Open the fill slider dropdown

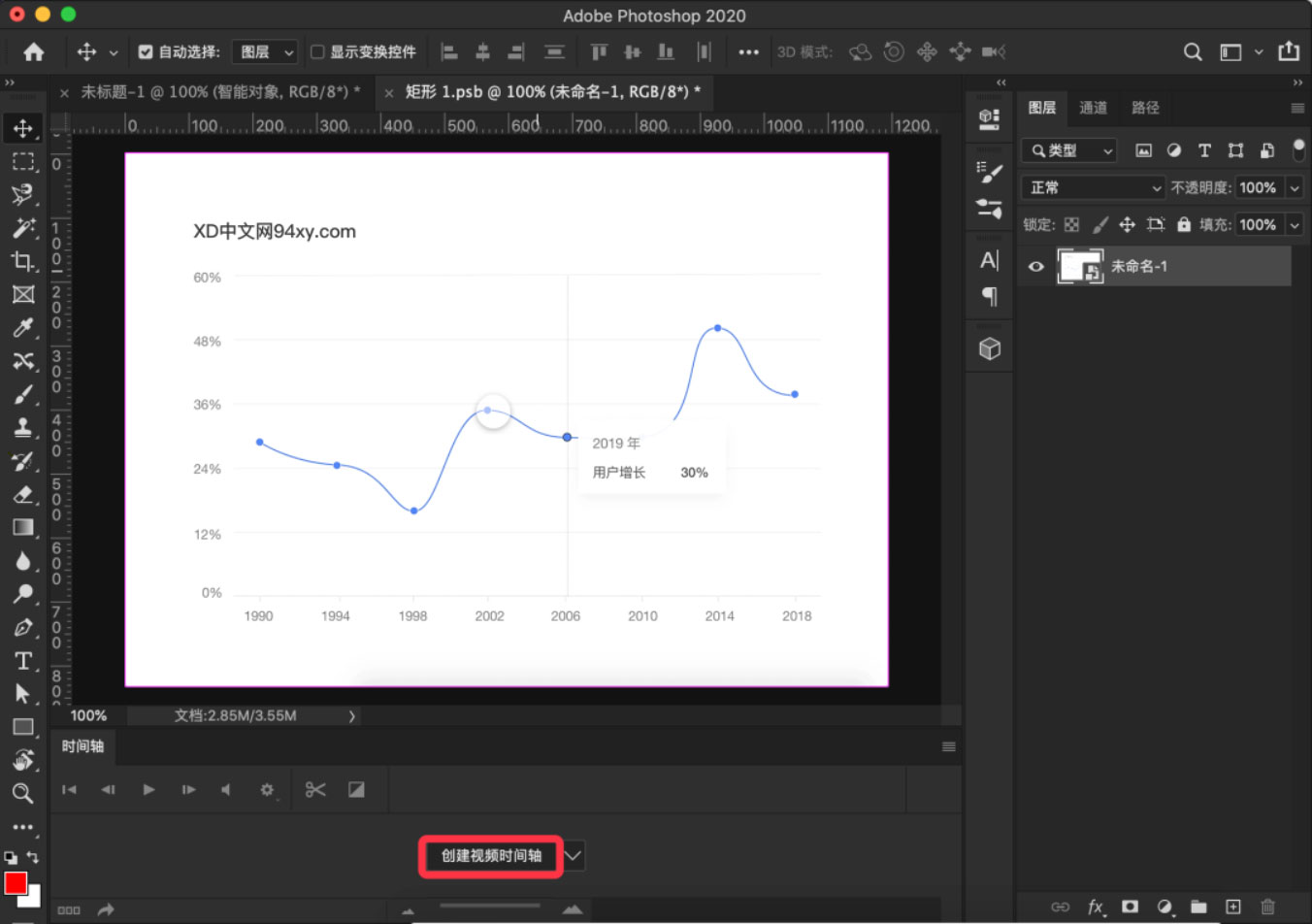click(x=1295, y=224)
